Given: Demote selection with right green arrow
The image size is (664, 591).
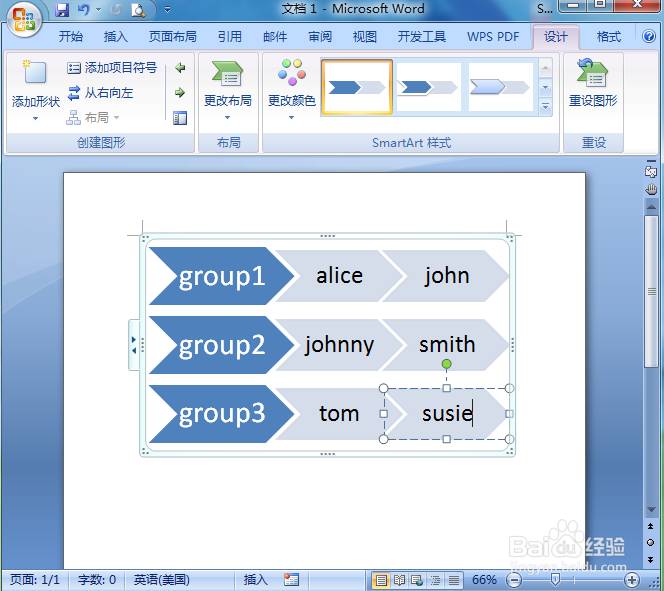Looking at the screenshot, I should tap(180, 92).
